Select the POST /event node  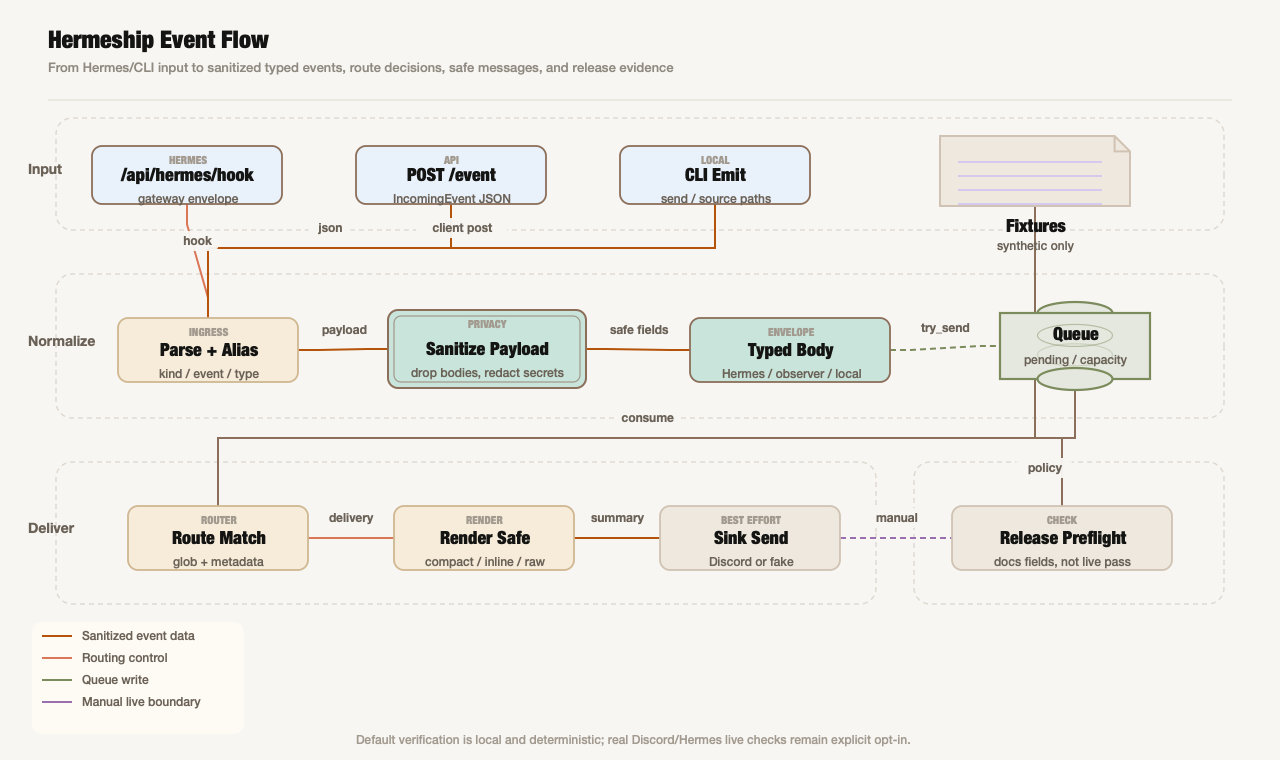[x=451, y=175]
